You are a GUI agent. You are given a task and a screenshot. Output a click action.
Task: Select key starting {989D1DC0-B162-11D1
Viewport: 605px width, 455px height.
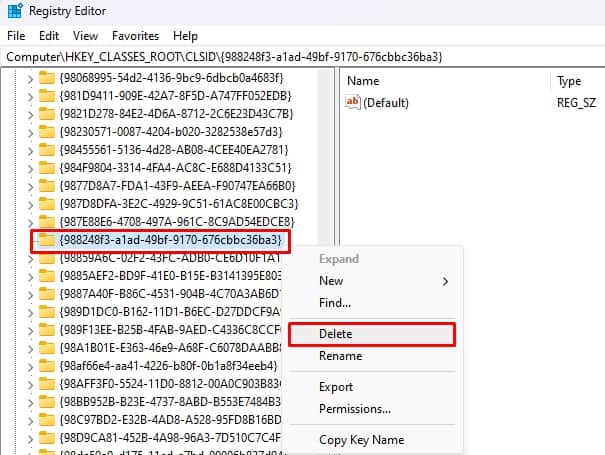(170, 312)
